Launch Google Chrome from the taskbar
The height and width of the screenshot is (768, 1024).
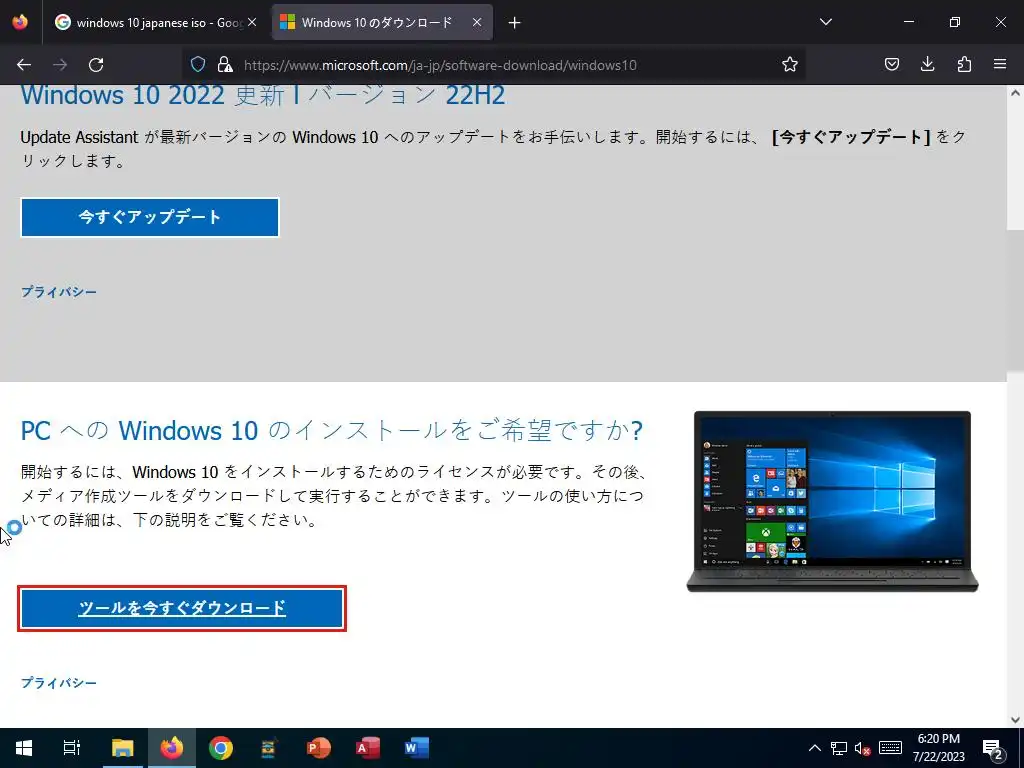[221, 748]
